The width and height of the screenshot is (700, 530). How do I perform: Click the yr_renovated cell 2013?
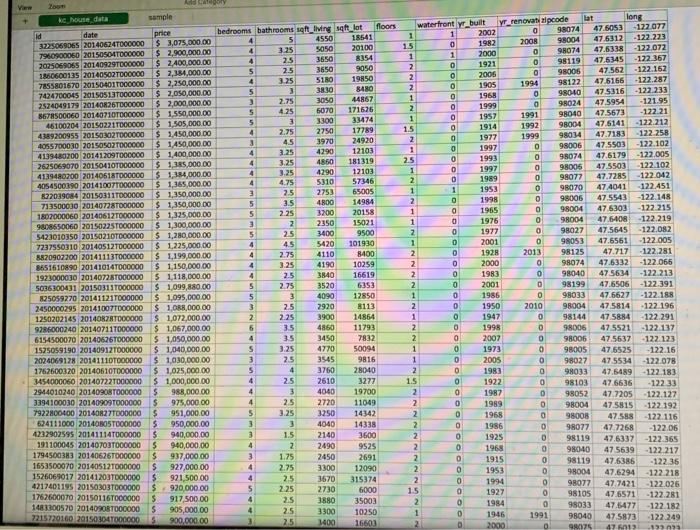[521, 252]
